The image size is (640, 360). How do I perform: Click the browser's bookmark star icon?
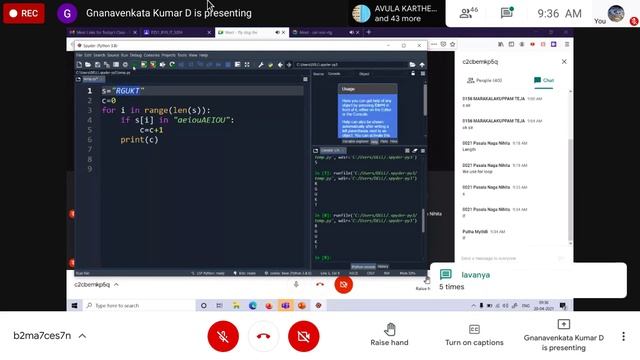point(452,44)
